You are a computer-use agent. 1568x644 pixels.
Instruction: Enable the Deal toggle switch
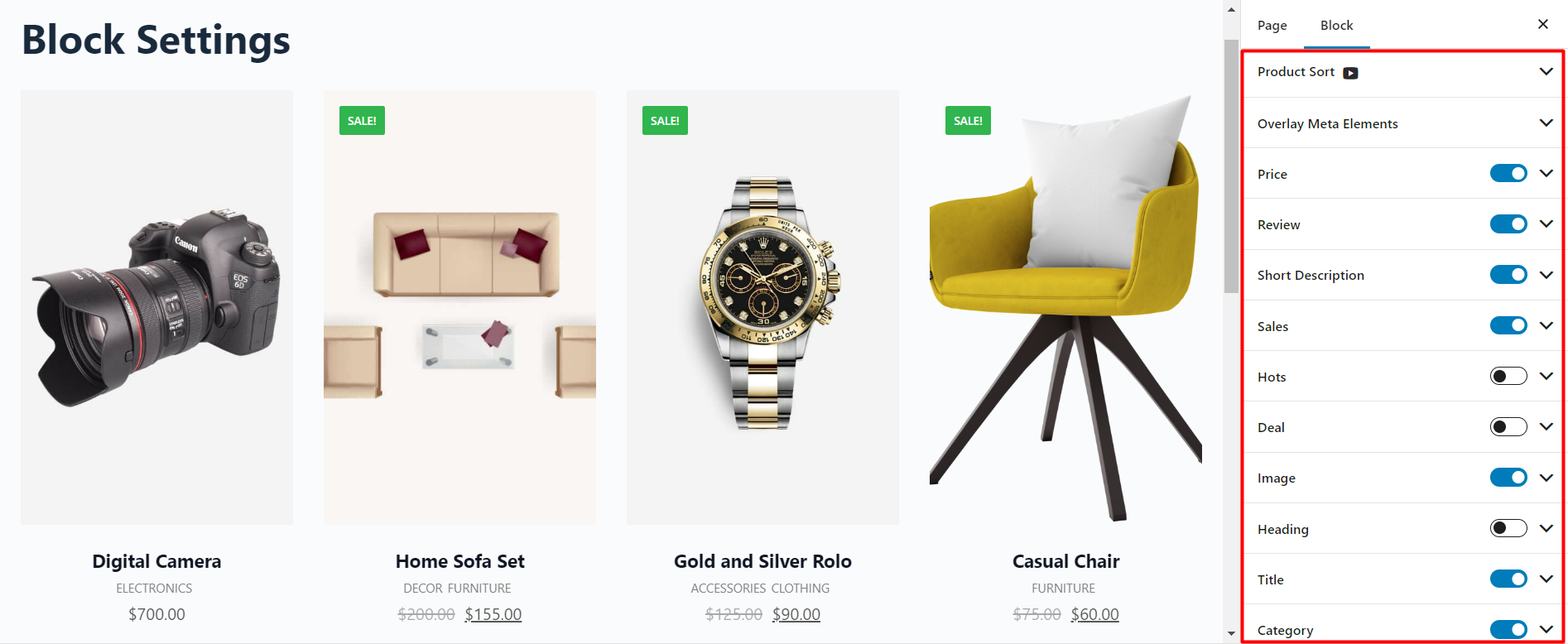tap(1508, 426)
